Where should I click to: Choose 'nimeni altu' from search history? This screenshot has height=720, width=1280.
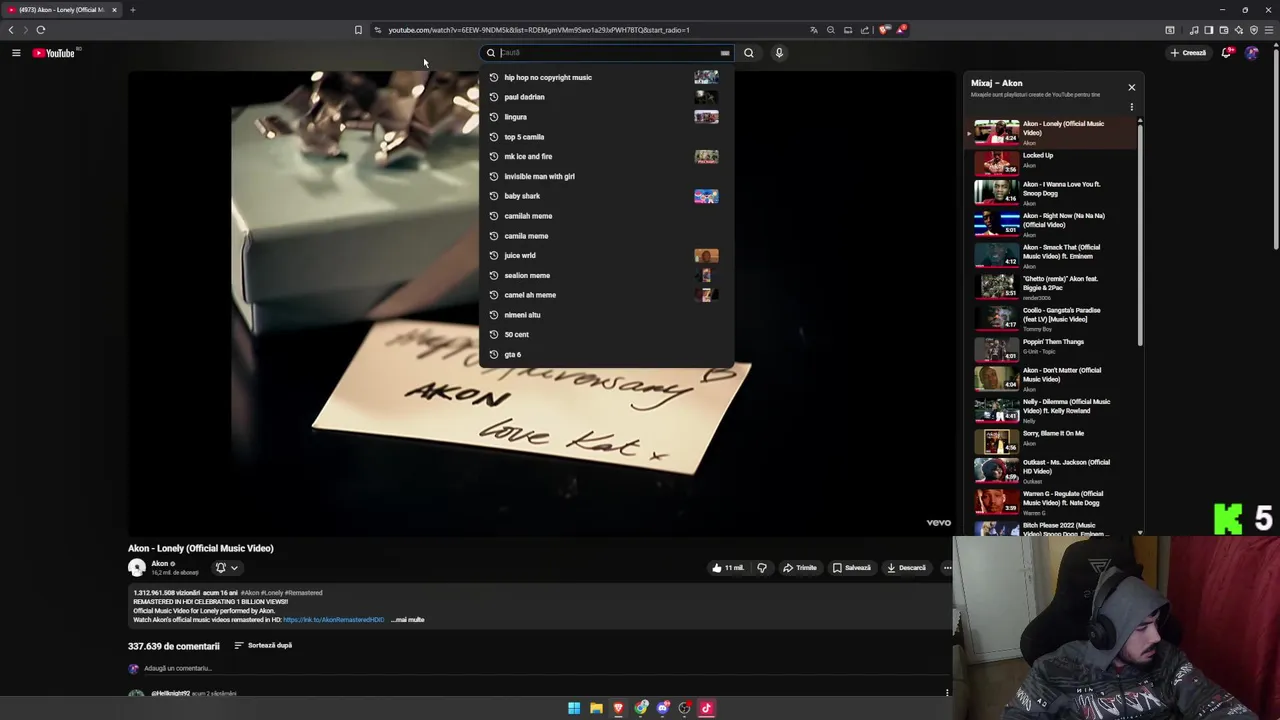[x=607, y=315]
